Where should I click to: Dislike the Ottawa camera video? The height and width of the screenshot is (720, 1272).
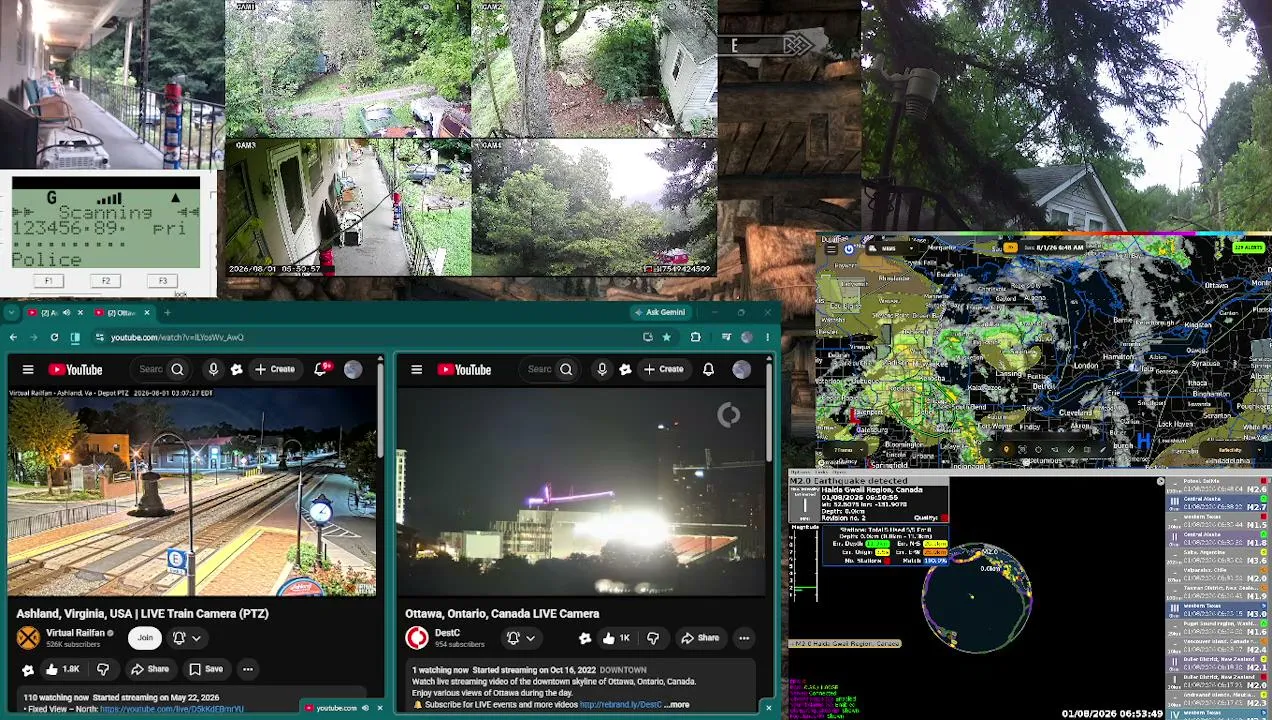[x=653, y=638]
